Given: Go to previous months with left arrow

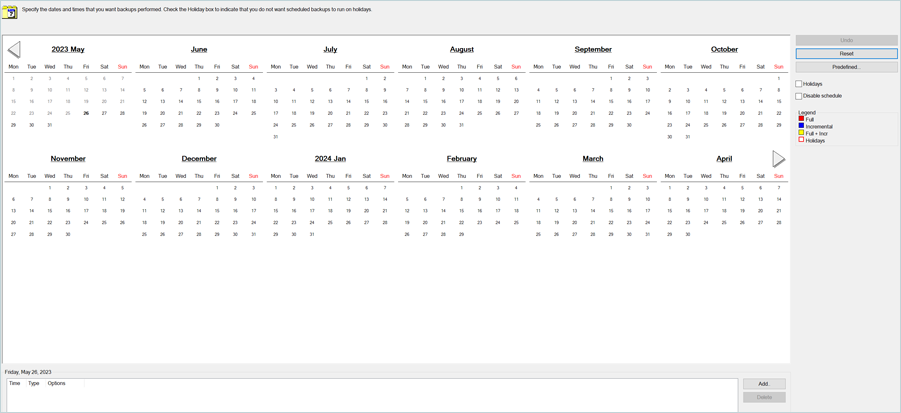Looking at the screenshot, I should 14,49.
